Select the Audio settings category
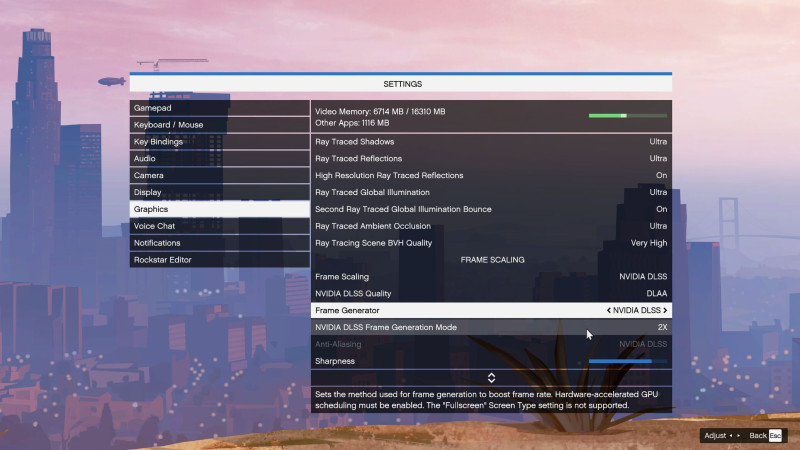The height and width of the screenshot is (450, 800). [x=219, y=159]
